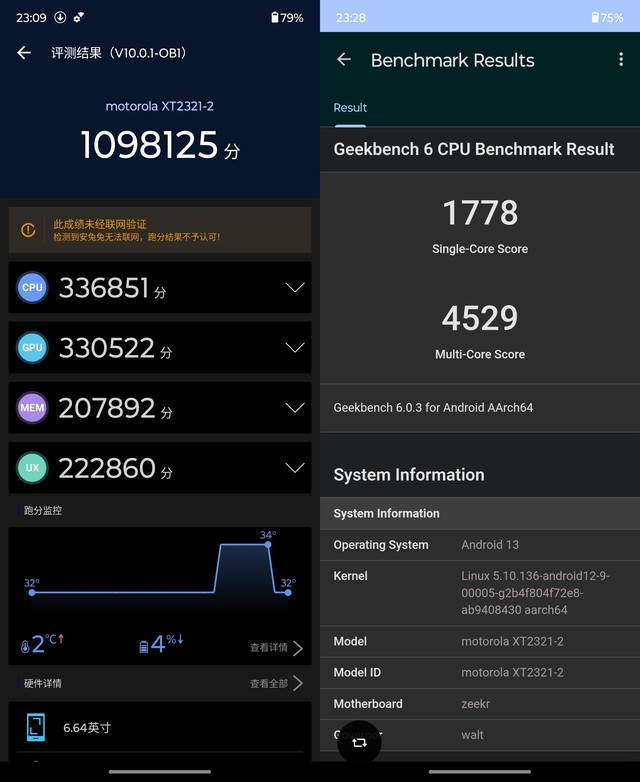The image size is (640, 782).
Task: Go back from Geekbench Benchmark Results
Action: [344, 60]
